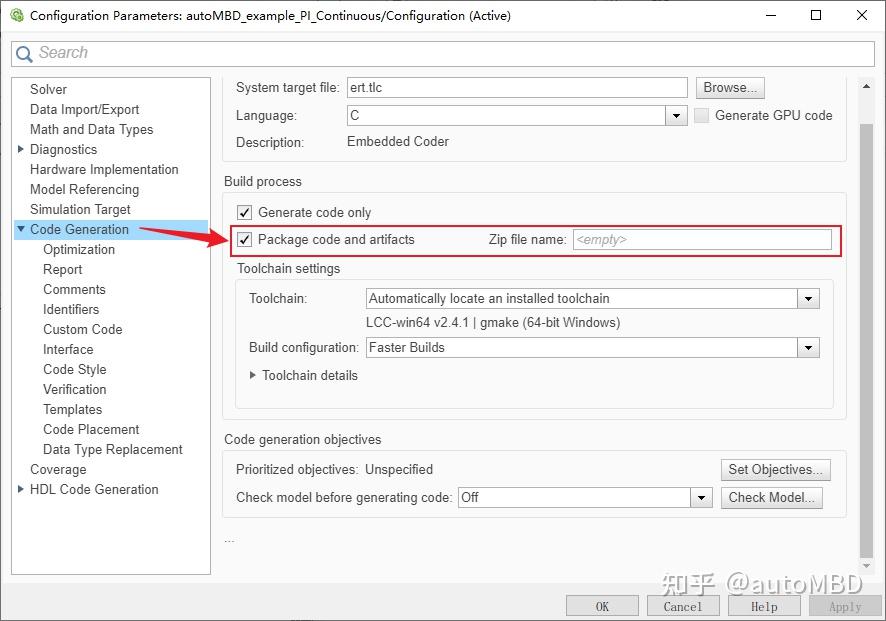This screenshot has width=886, height=621.
Task: Click the ellipsis advanced parameters link
Action: (229, 541)
